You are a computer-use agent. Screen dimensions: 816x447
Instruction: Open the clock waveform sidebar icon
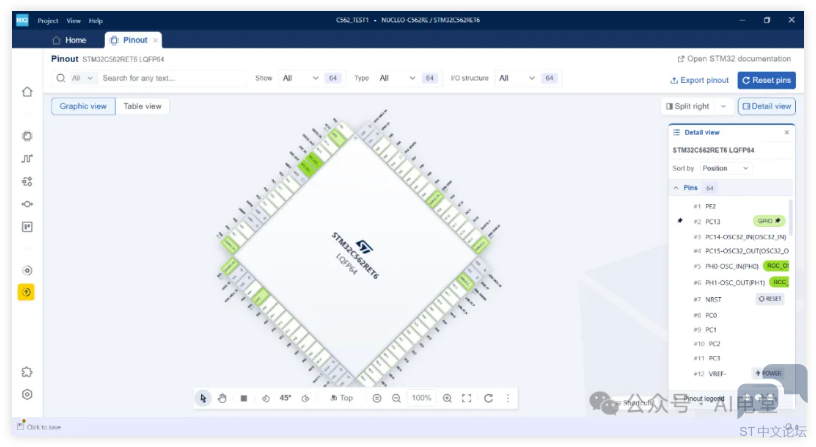pyautogui.click(x=27, y=159)
